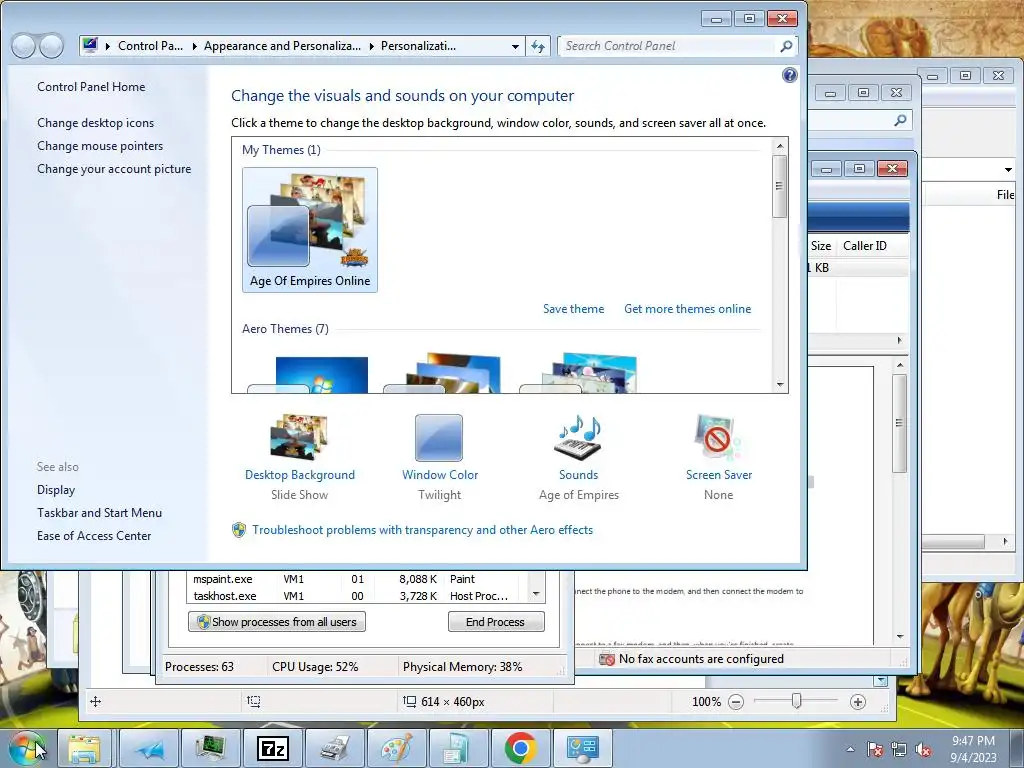
Task: Click the fax window vertical scrollbar thumb
Action: pos(900,423)
